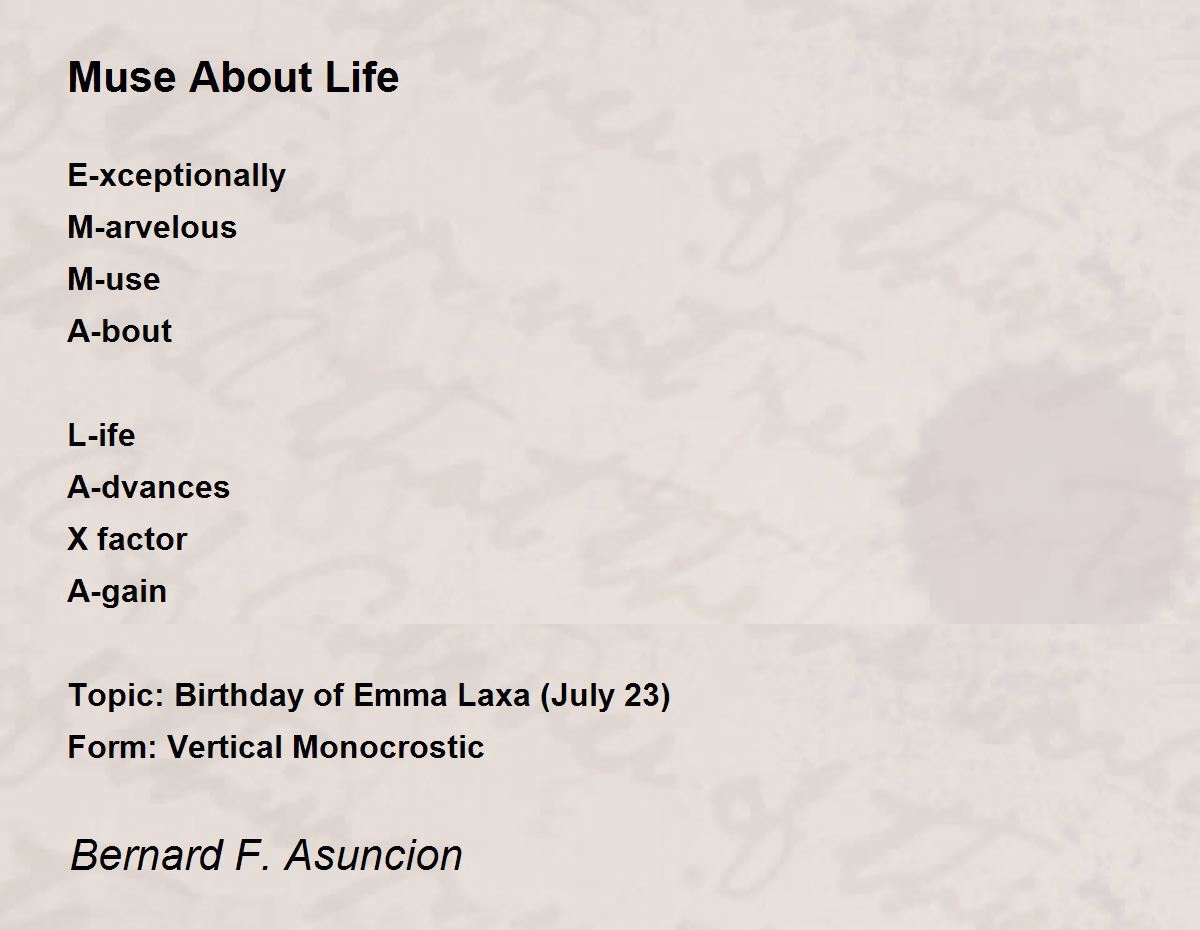Click the A-bout line
The image size is (1200, 930).
pyautogui.click(x=120, y=331)
